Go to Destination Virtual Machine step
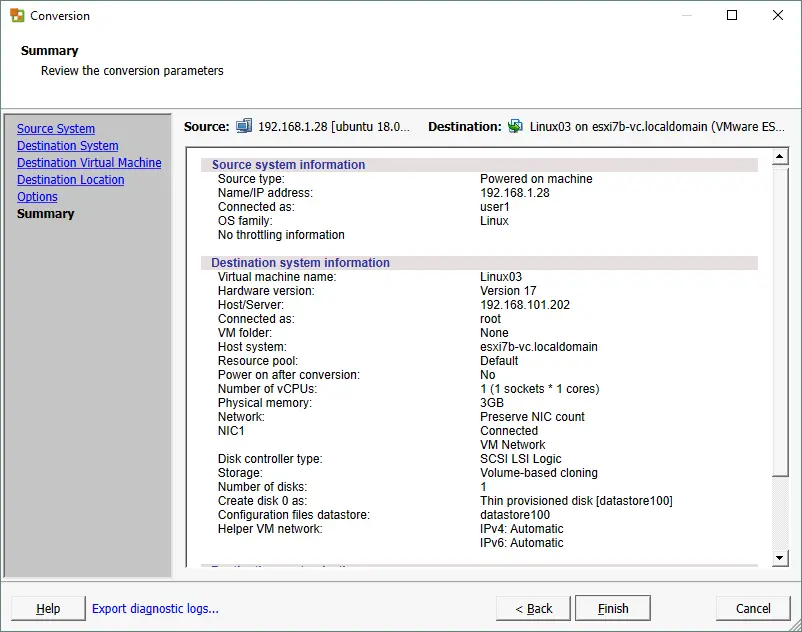 [x=89, y=163]
